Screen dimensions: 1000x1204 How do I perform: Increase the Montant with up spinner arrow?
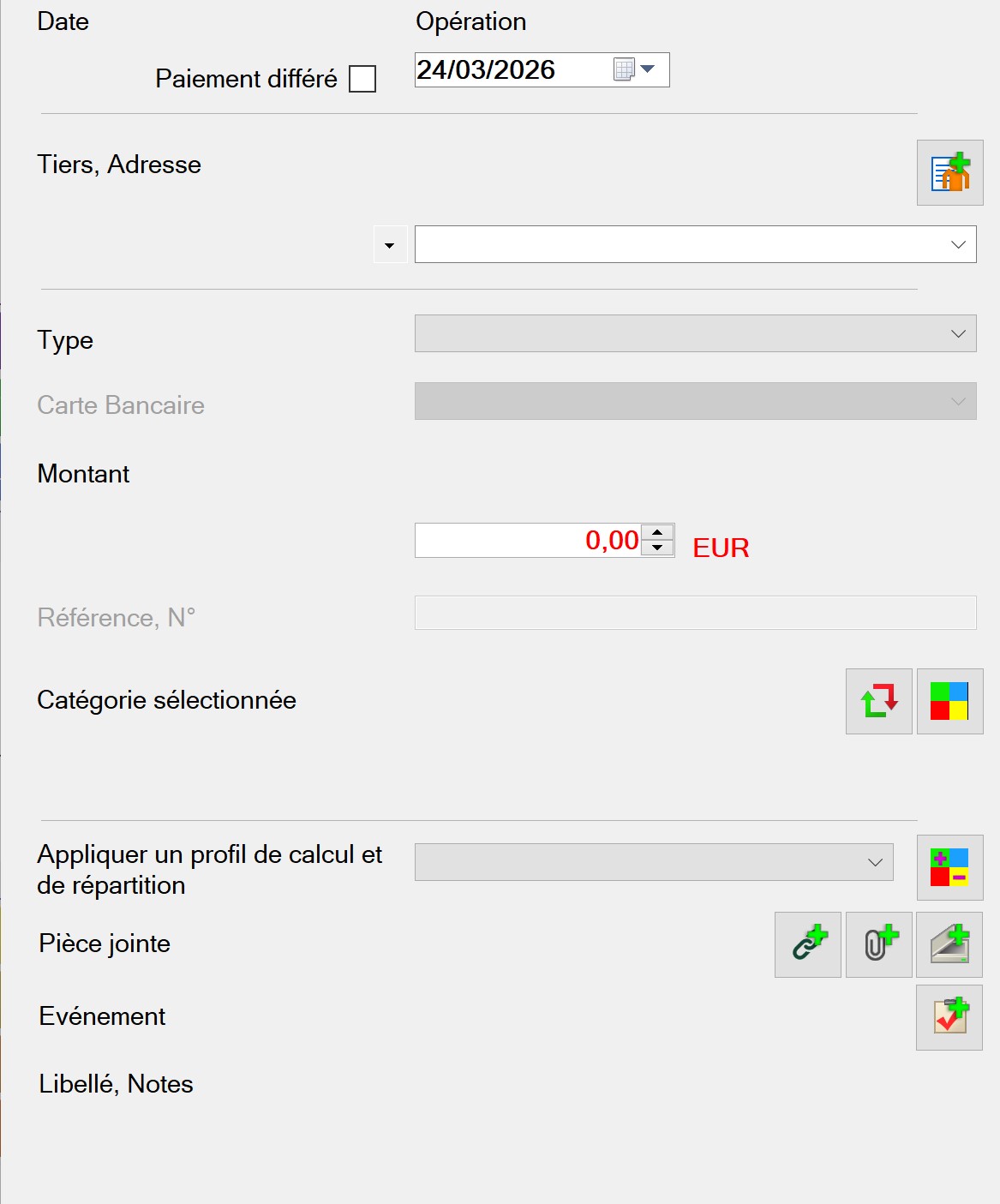point(657,532)
